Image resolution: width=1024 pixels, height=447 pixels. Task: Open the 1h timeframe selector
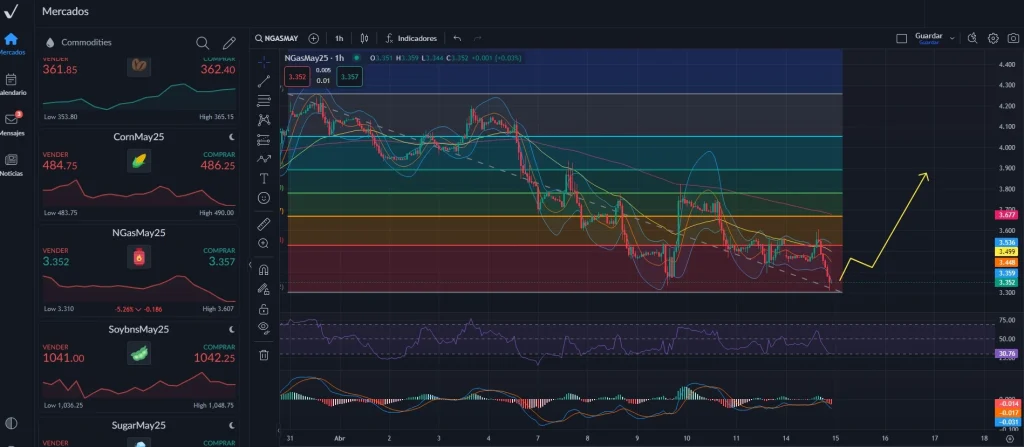(x=340, y=39)
